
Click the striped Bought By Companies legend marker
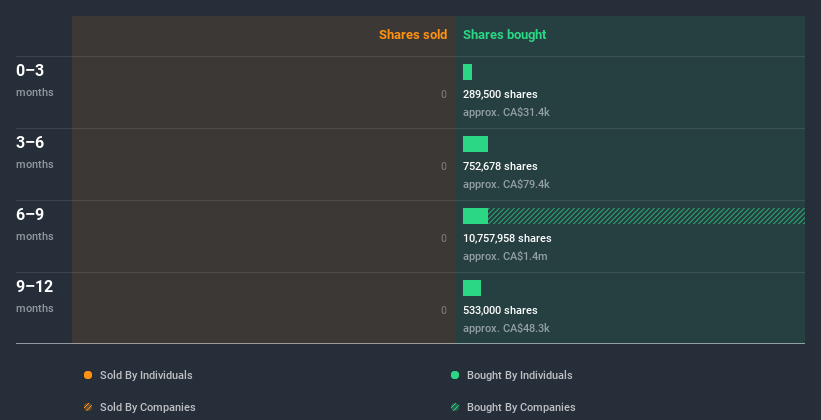pyautogui.click(x=455, y=407)
